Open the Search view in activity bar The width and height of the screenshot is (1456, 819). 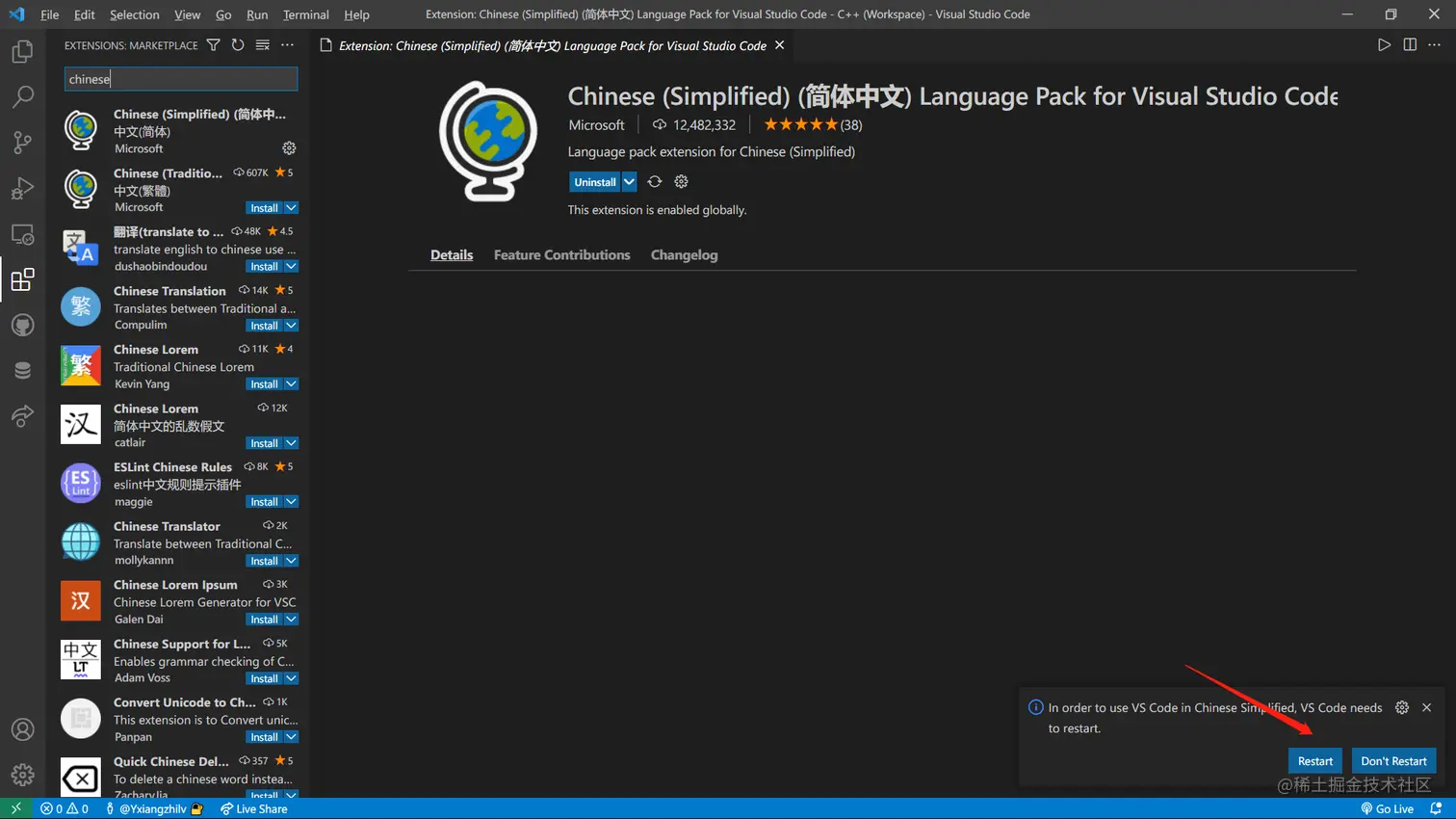[x=22, y=96]
